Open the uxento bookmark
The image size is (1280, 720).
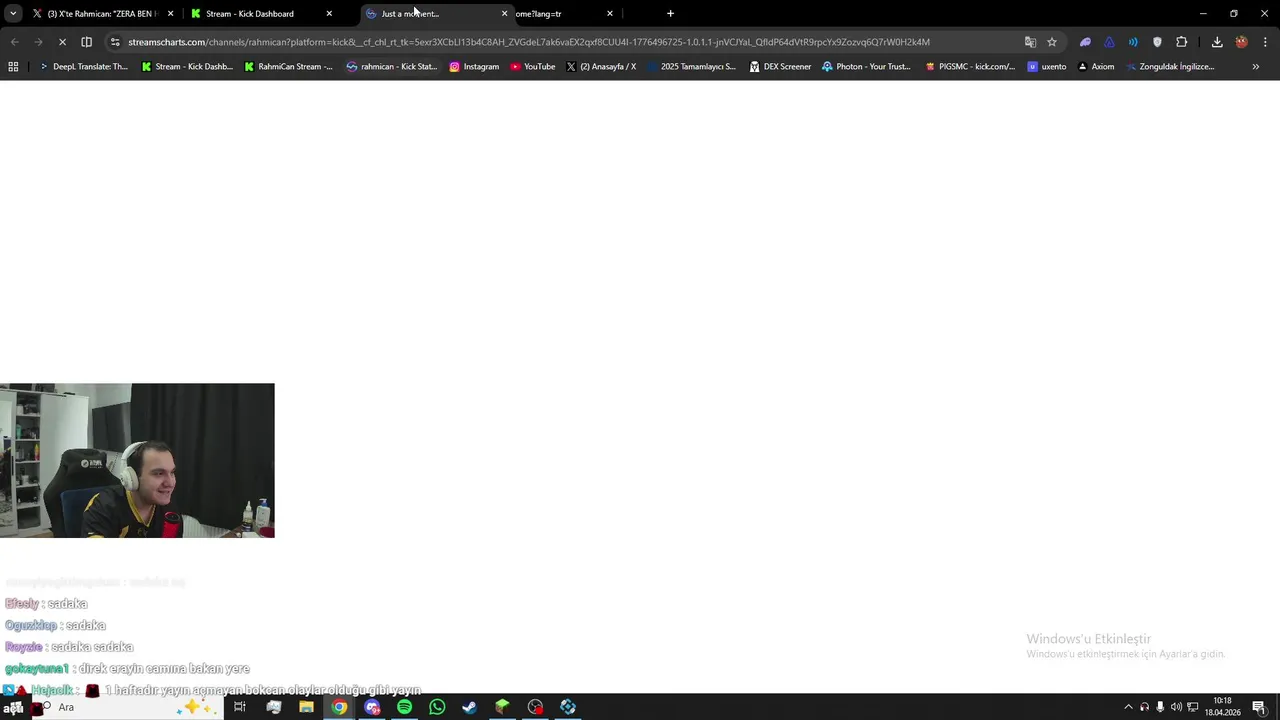(1047, 67)
